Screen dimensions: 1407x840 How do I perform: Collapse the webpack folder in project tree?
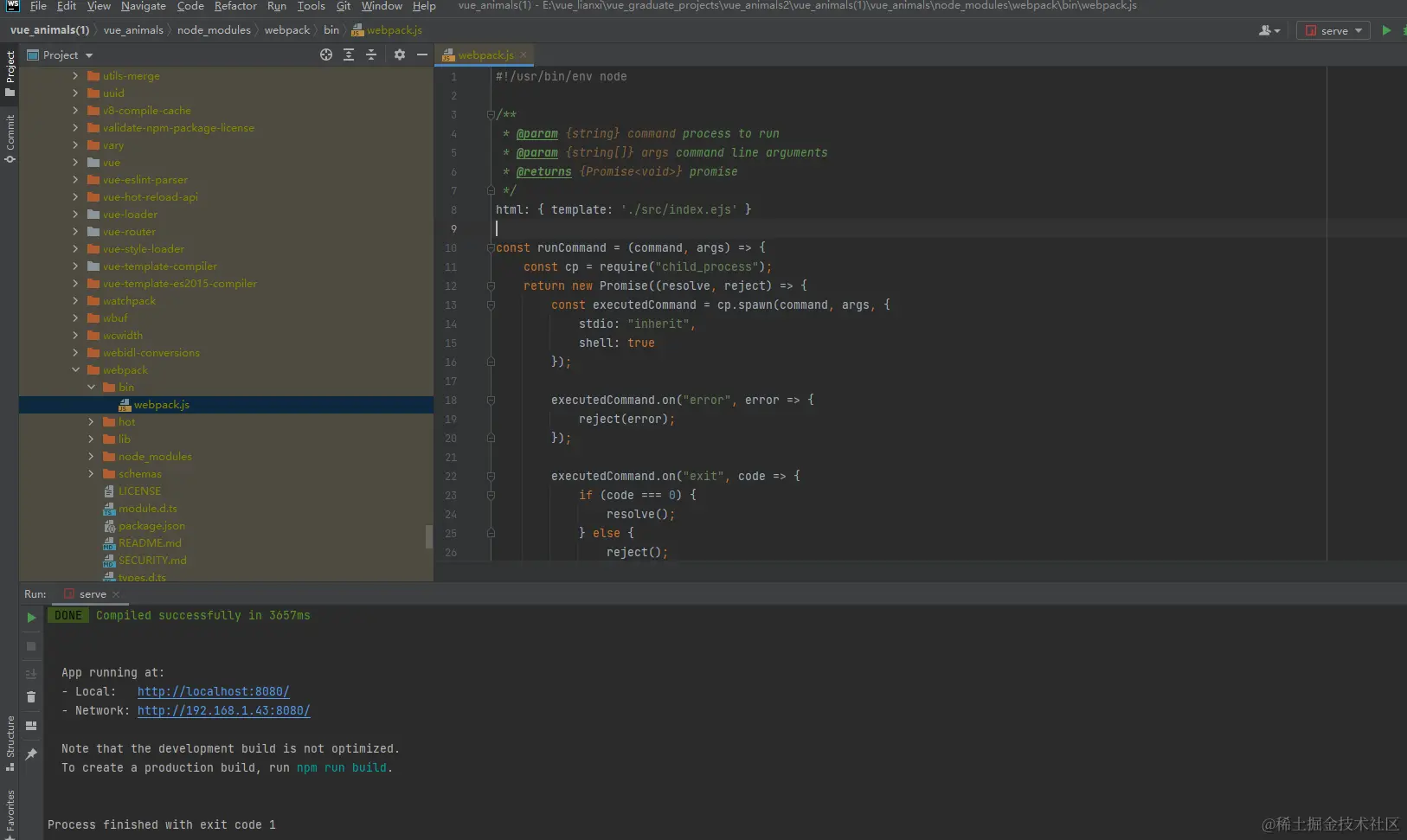click(x=76, y=370)
